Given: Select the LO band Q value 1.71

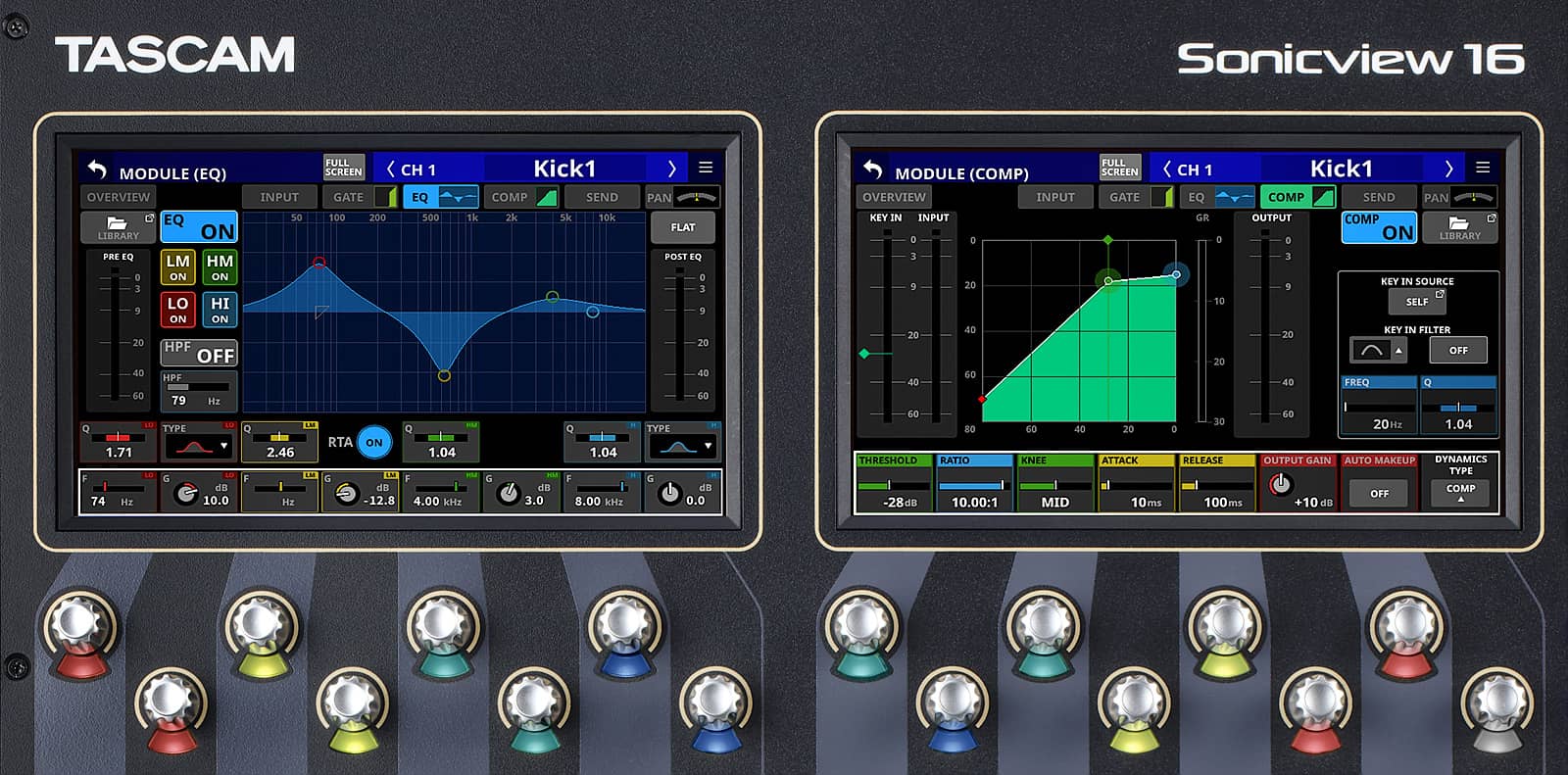Looking at the screenshot, I should 119,443.
